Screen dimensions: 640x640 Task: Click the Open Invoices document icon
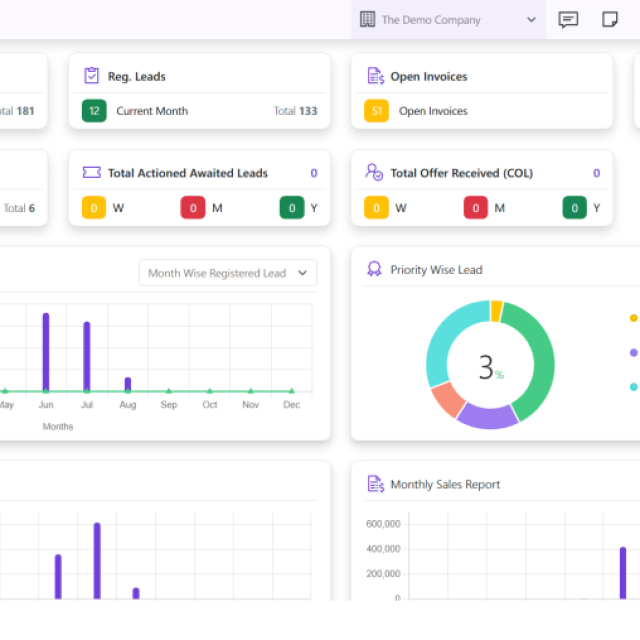(376, 76)
